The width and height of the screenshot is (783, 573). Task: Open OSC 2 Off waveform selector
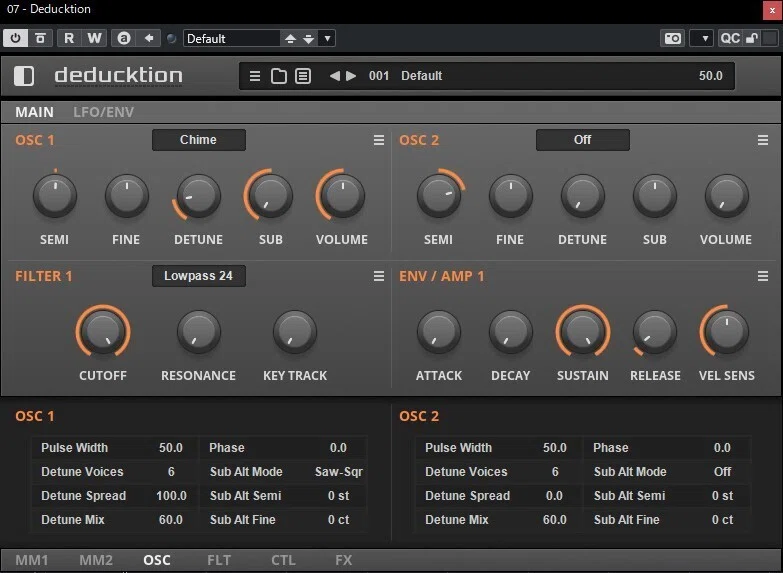pos(583,140)
